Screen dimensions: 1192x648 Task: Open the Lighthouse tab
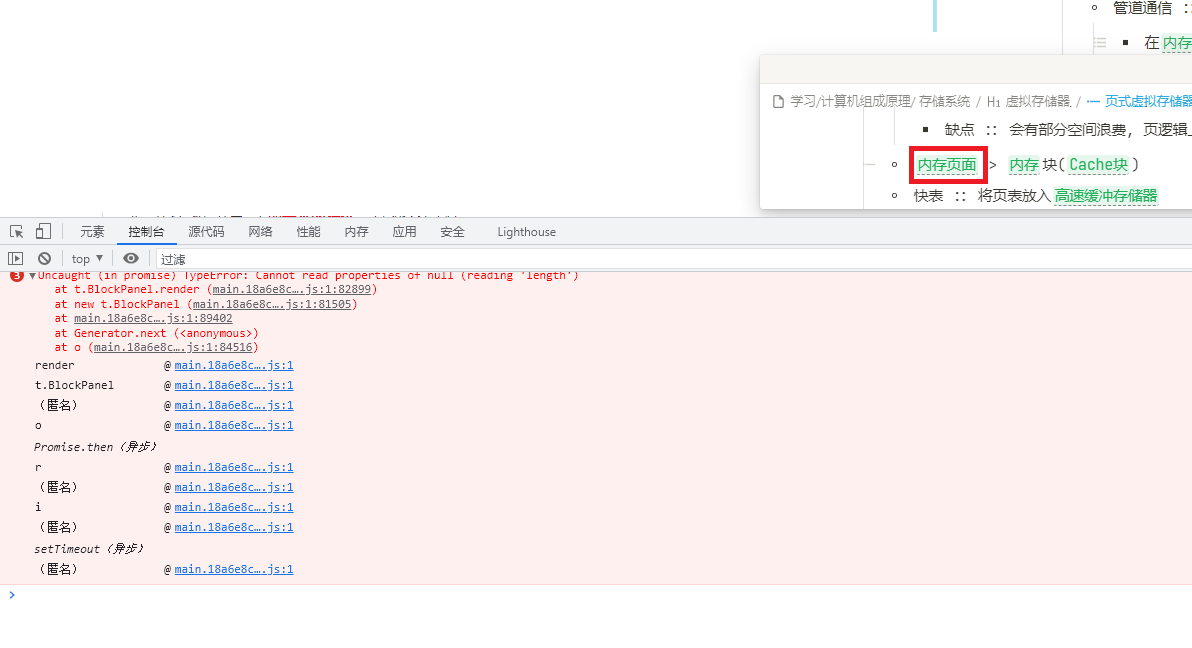[x=527, y=232]
